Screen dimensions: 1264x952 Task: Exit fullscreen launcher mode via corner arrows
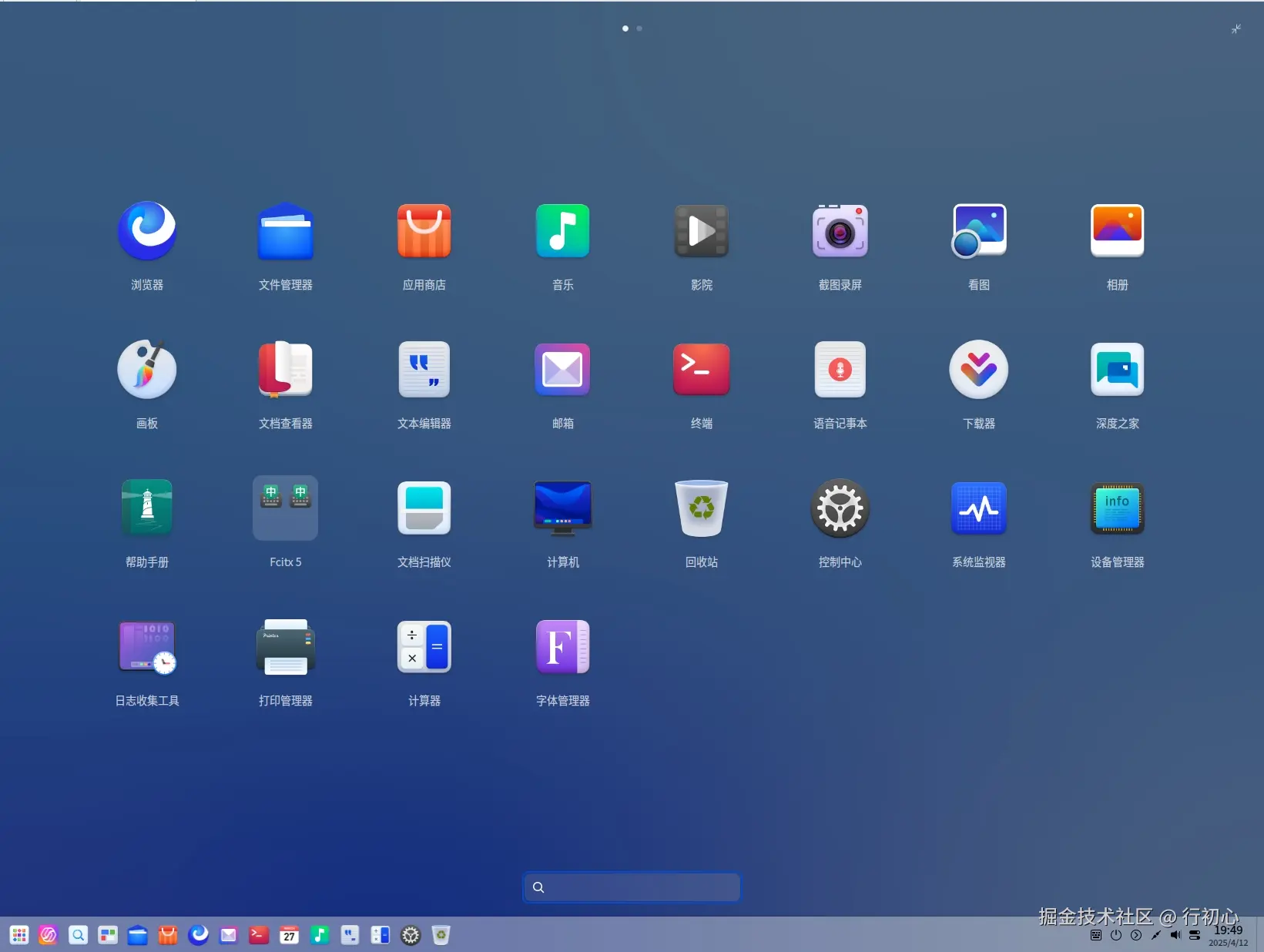click(1236, 28)
